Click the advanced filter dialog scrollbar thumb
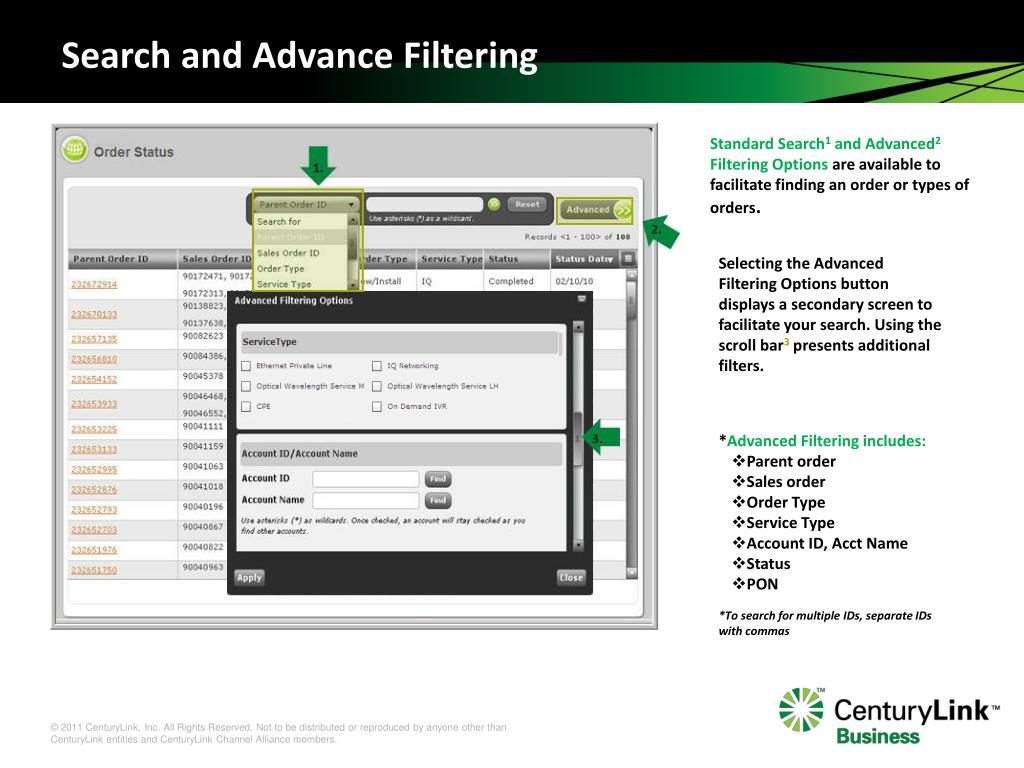The image size is (1024, 768). 578,439
